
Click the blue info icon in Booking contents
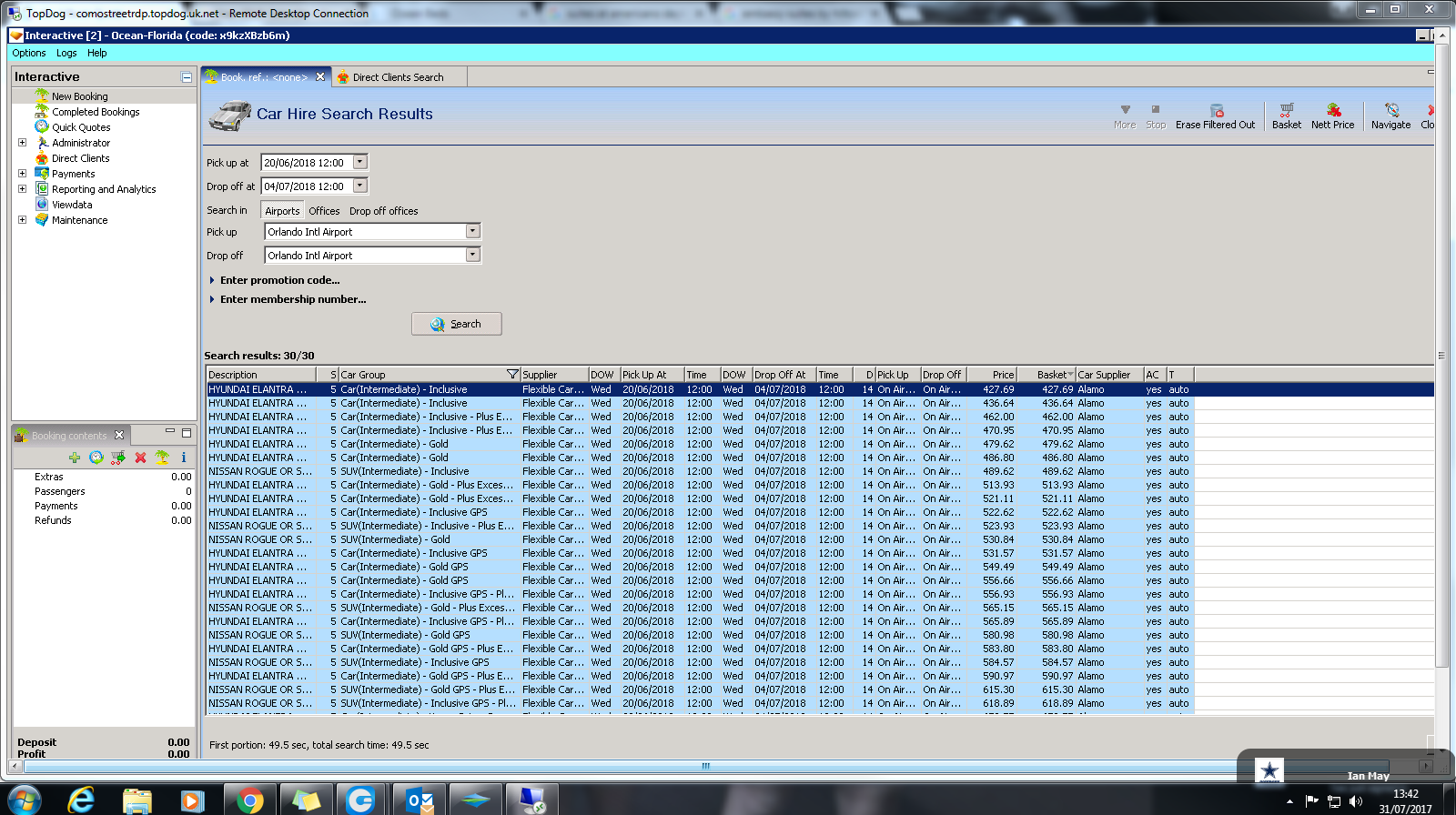click(183, 458)
